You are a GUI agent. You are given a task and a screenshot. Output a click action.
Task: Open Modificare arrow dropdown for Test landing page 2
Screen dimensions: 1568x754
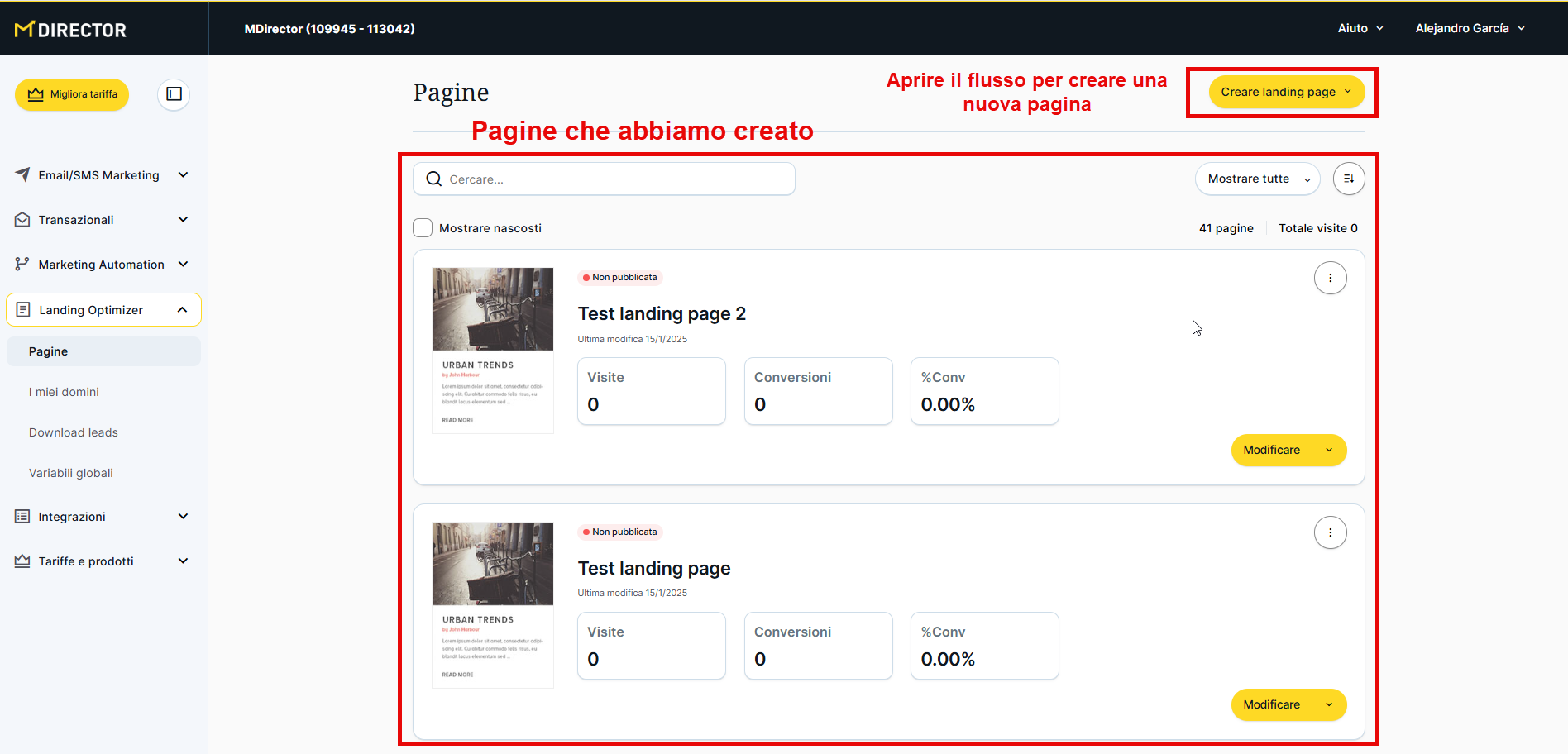click(1329, 451)
